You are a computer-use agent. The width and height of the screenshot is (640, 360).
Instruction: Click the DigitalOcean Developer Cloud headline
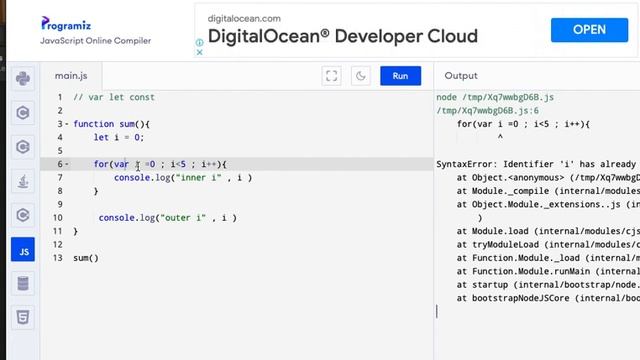[x=343, y=36]
